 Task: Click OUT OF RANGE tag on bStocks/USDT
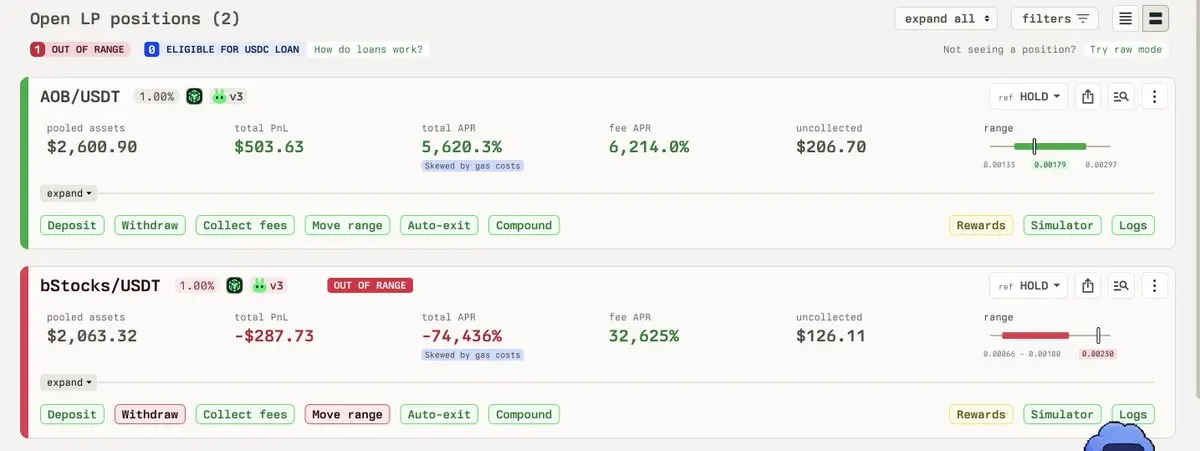(x=370, y=285)
